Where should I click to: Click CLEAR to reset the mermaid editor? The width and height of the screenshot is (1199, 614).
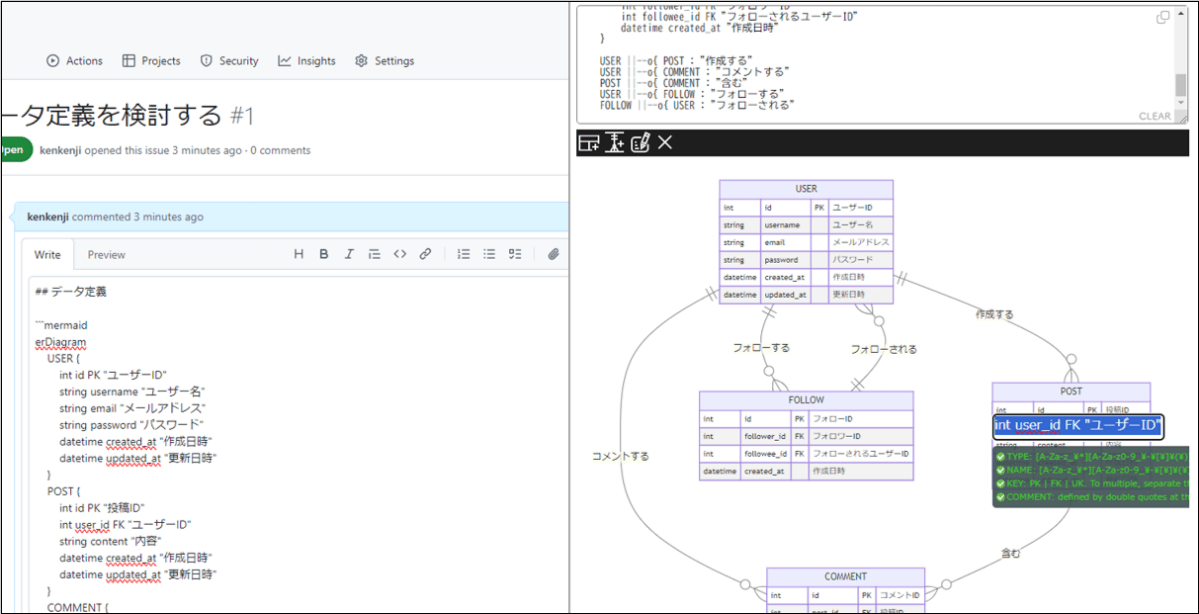point(1156,115)
